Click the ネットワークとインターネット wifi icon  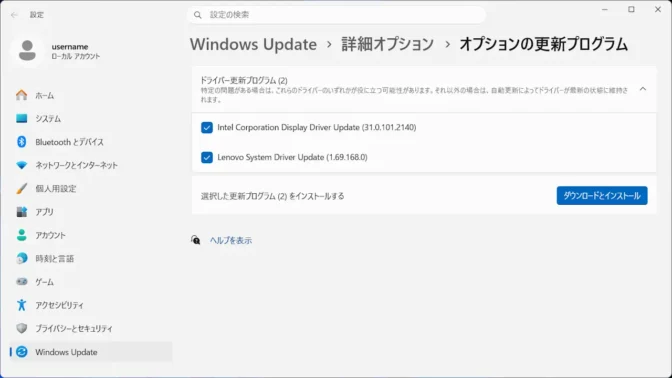21,165
